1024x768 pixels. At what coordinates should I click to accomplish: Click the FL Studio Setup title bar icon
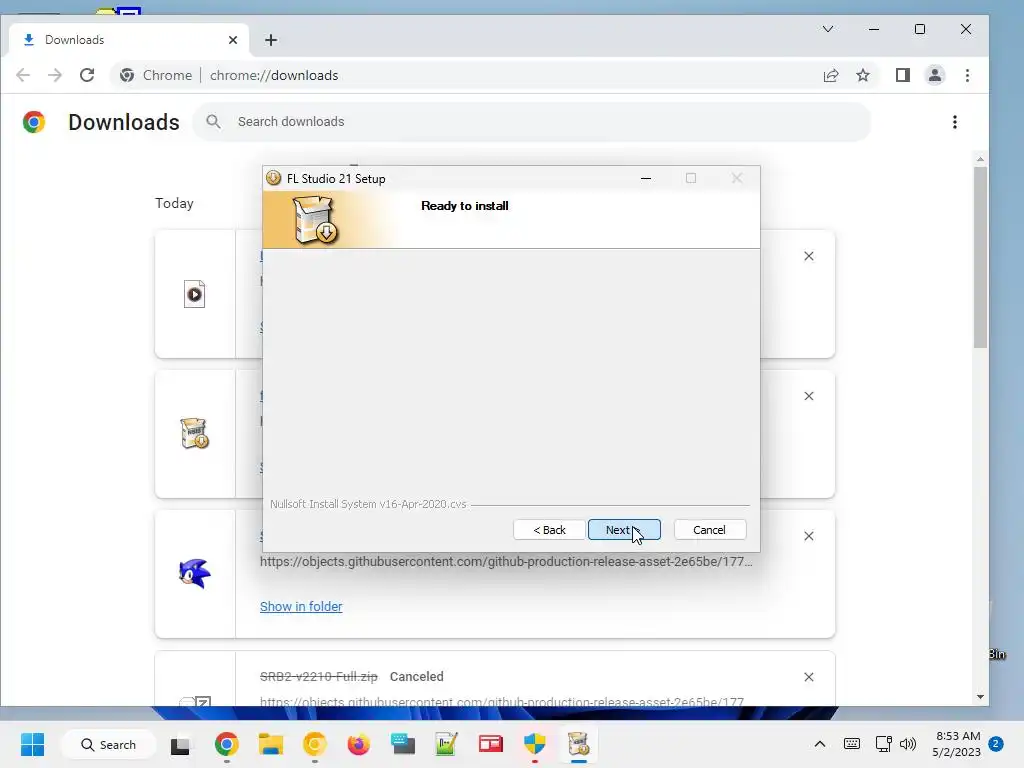pos(274,178)
